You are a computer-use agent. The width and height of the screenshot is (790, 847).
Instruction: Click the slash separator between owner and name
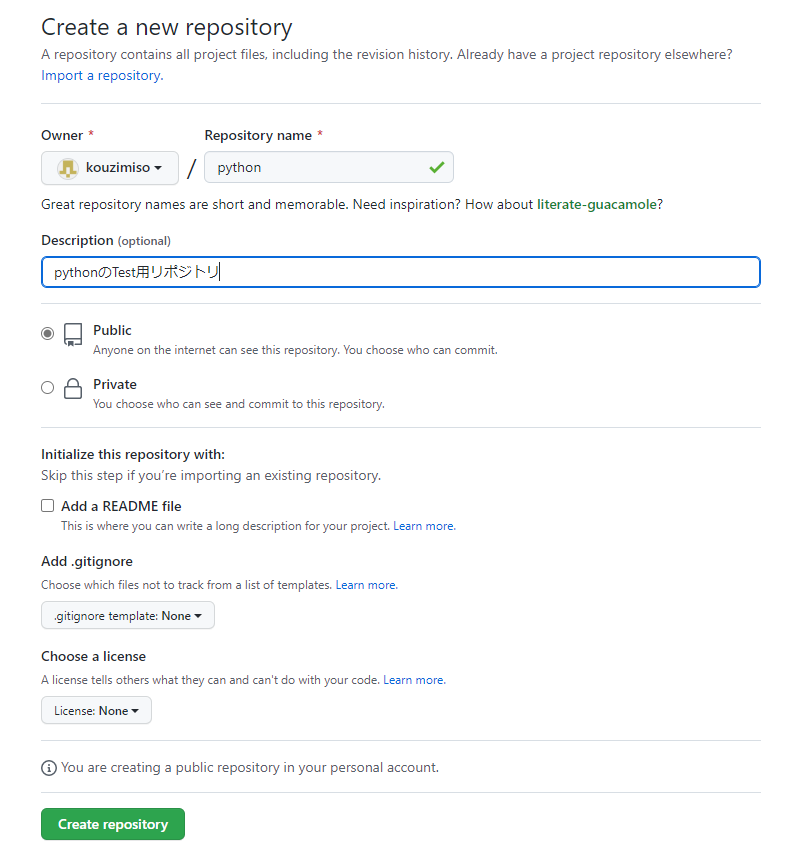pos(190,167)
